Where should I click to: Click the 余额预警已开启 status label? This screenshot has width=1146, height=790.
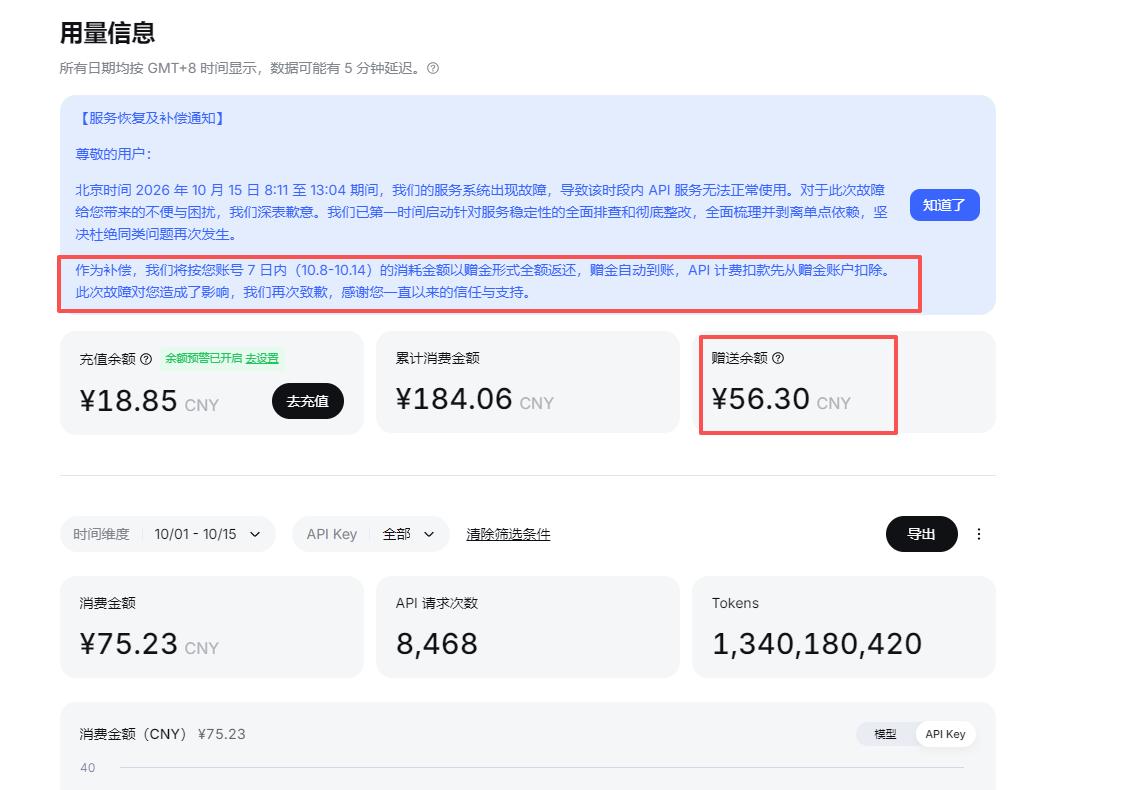coord(203,359)
